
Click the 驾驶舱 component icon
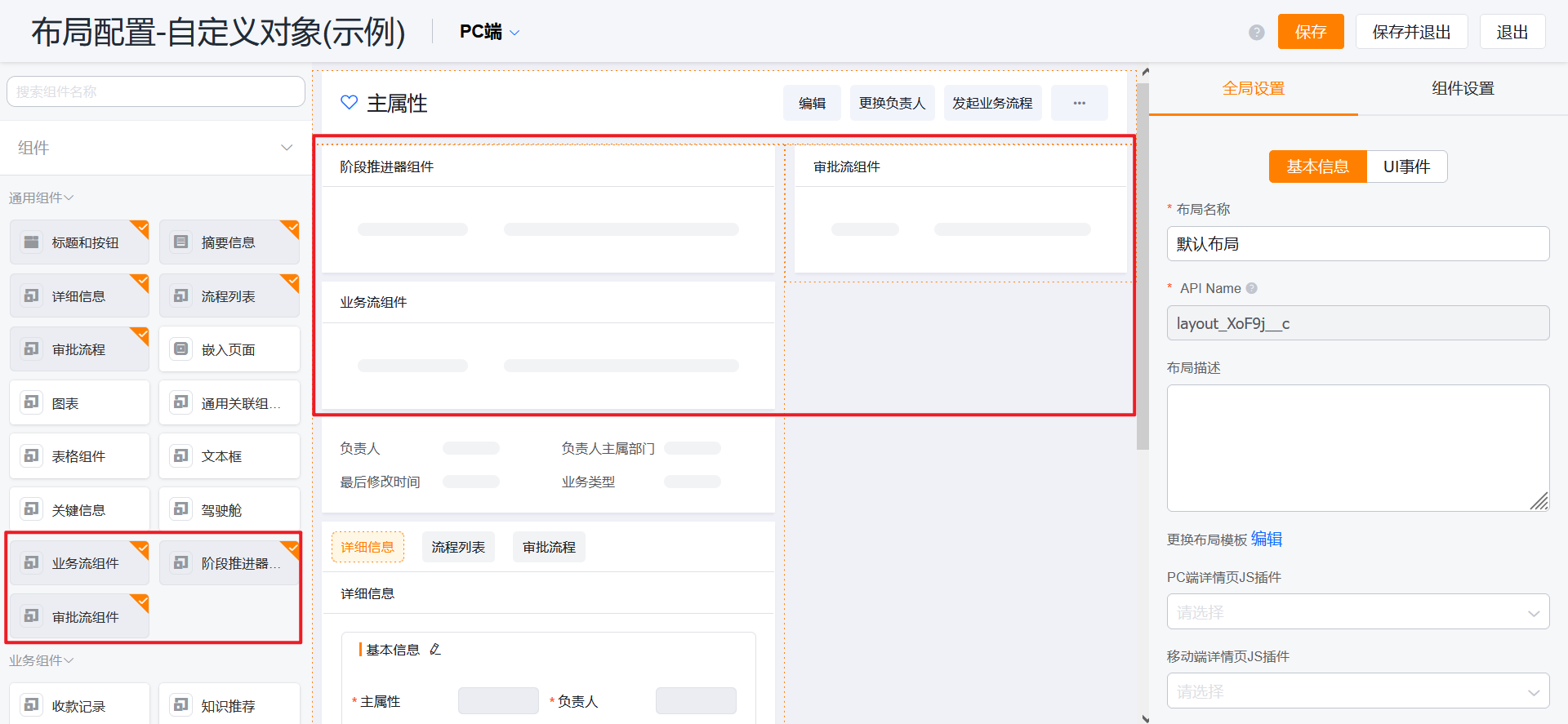pos(180,509)
